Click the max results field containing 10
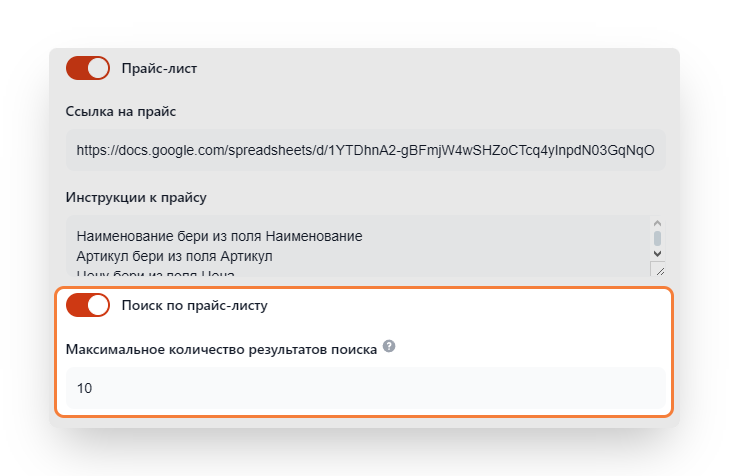 point(365,388)
